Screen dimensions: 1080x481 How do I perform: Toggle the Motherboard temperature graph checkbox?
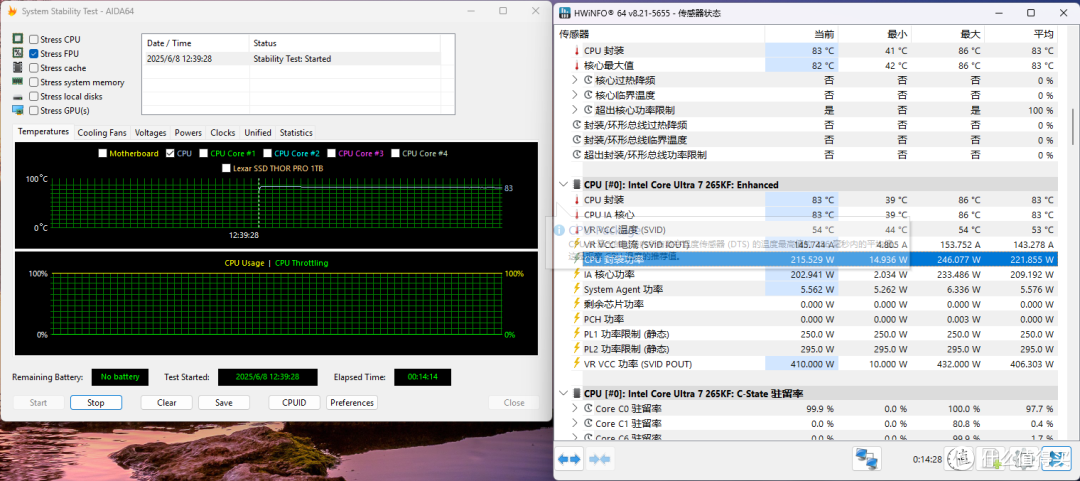pos(103,154)
